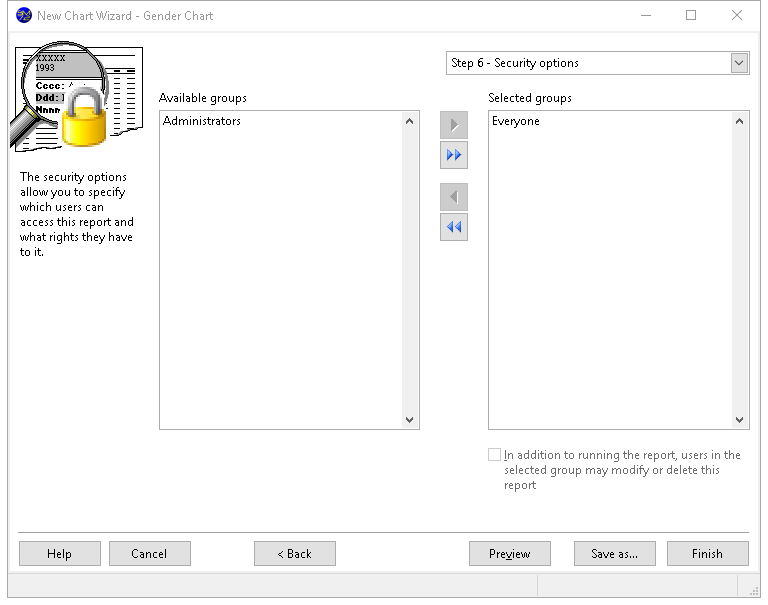This screenshot has width=768, height=605.
Task: Select Administrators in Available groups
Action: point(202,121)
